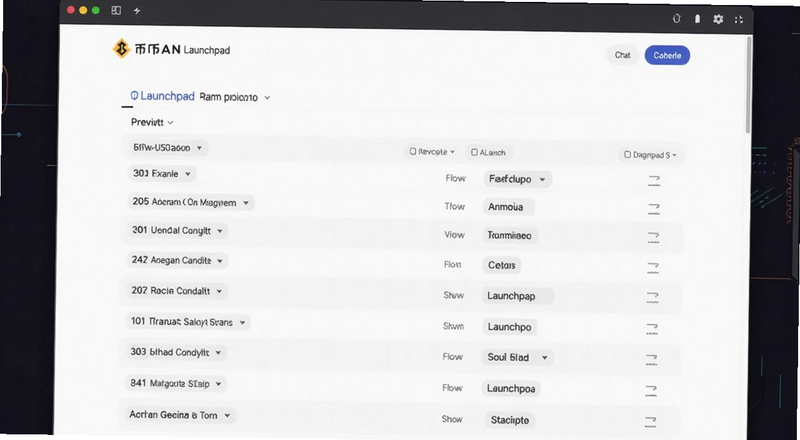This screenshot has width=800, height=440.
Task: Click the blue Coherle button
Action: 667,56
